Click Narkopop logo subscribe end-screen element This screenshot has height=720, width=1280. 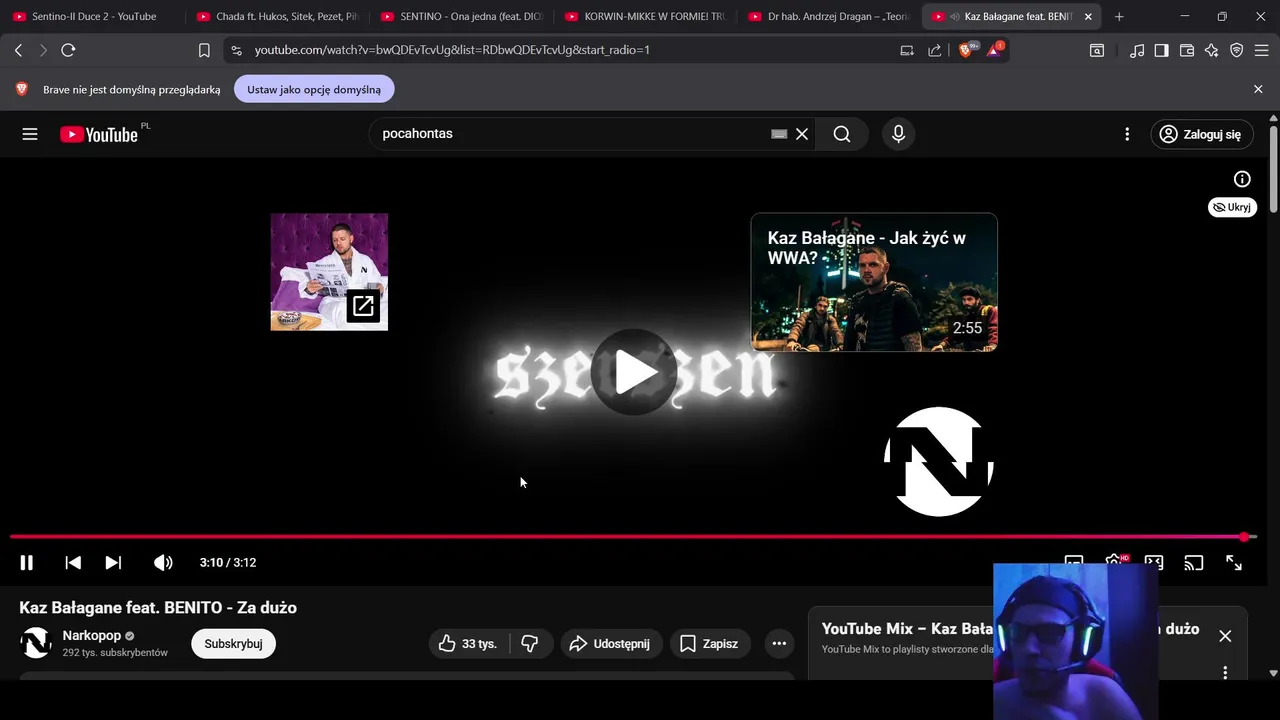click(x=938, y=462)
